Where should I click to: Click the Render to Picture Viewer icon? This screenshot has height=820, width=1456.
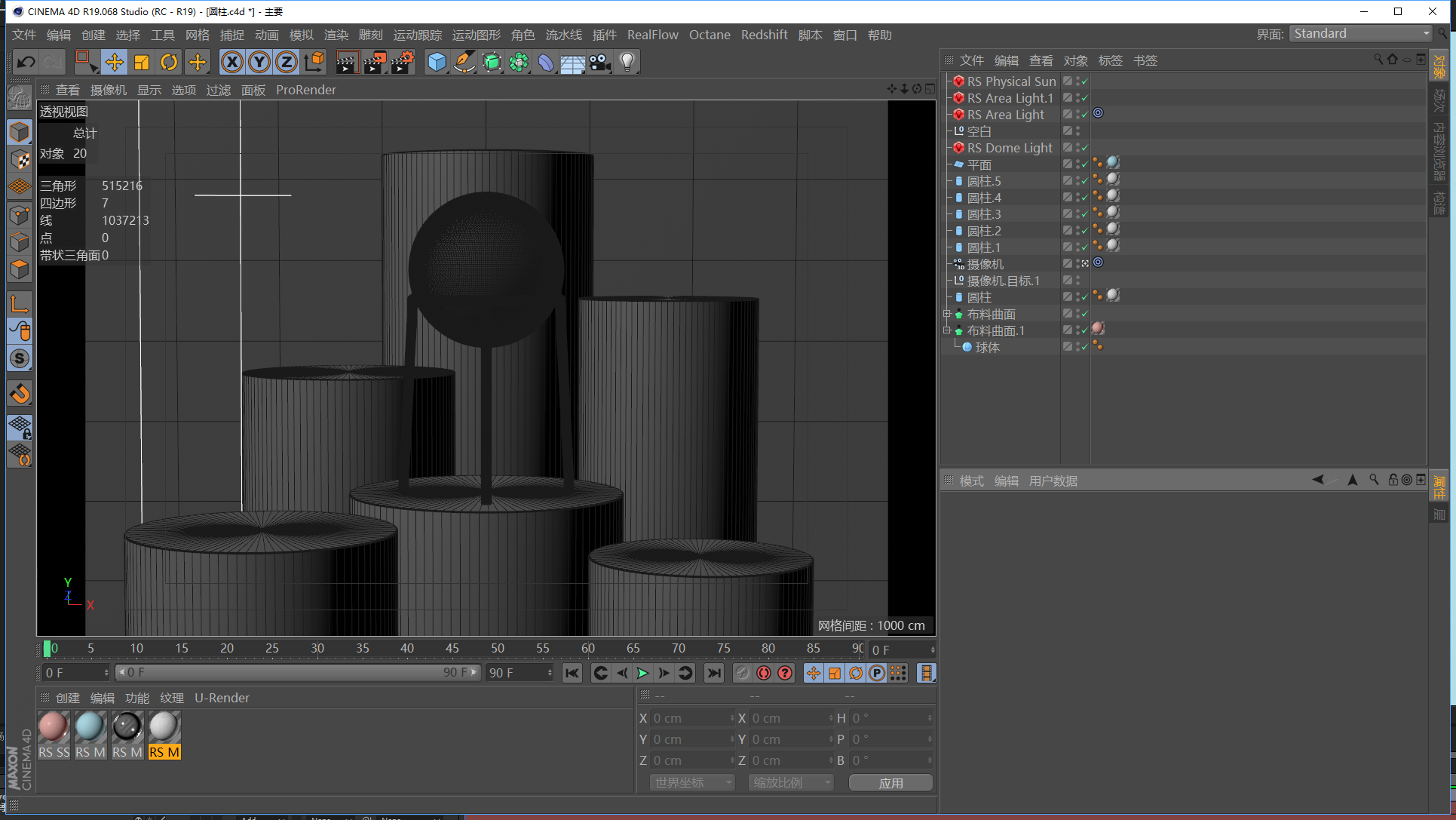[x=375, y=62]
